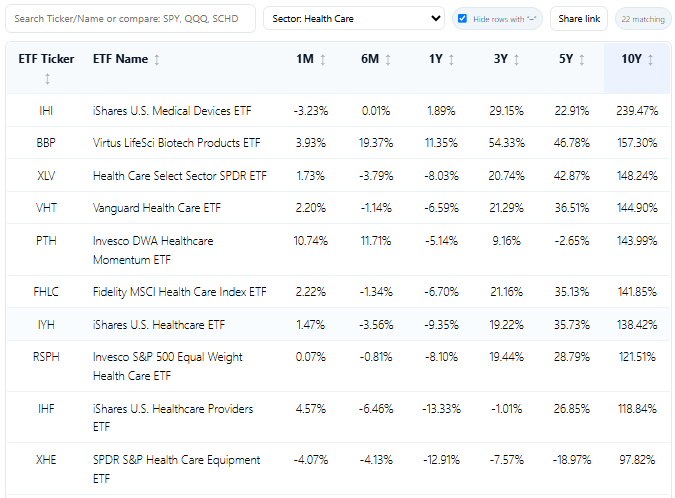675x498 pixels.
Task: Click the 10Y column header label
Action: [x=631, y=60]
